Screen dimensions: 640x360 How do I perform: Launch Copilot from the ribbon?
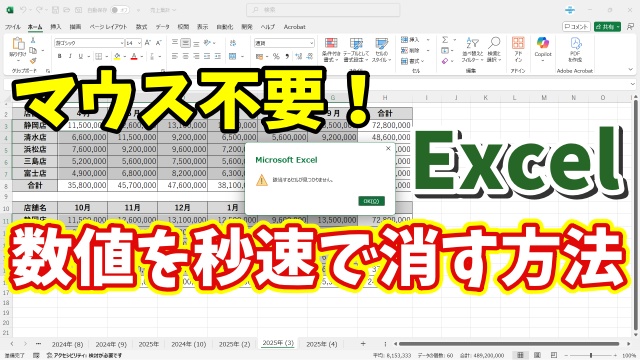[543, 49]
